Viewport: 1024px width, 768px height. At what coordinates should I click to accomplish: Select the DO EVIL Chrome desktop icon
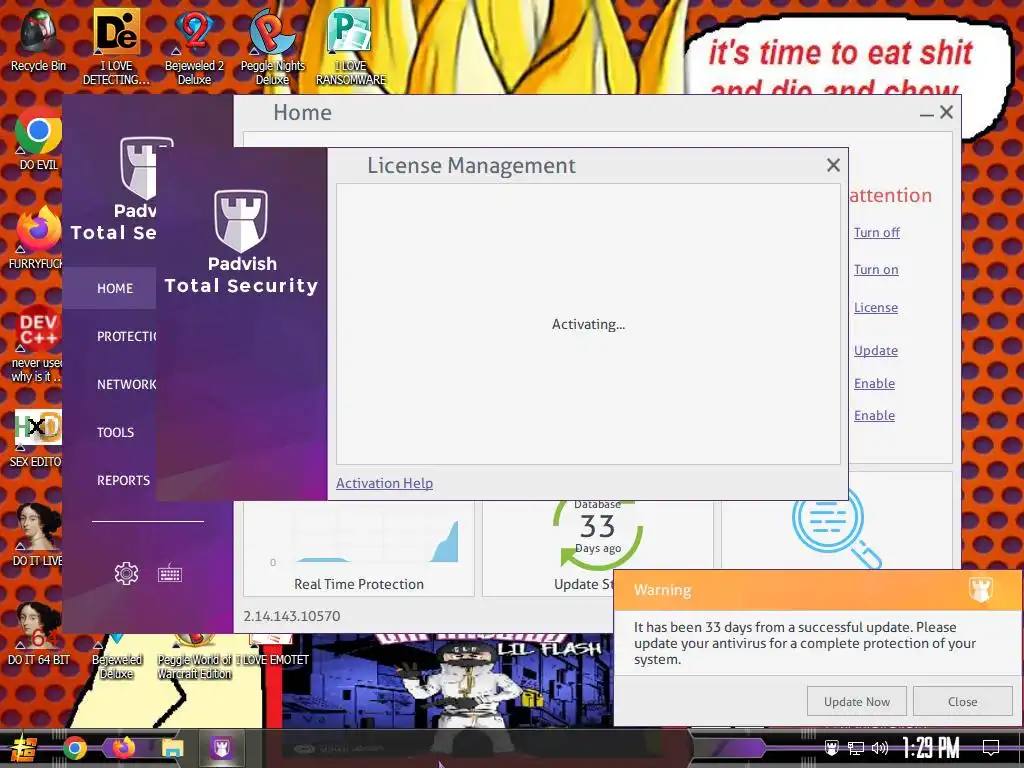[38, 138]
